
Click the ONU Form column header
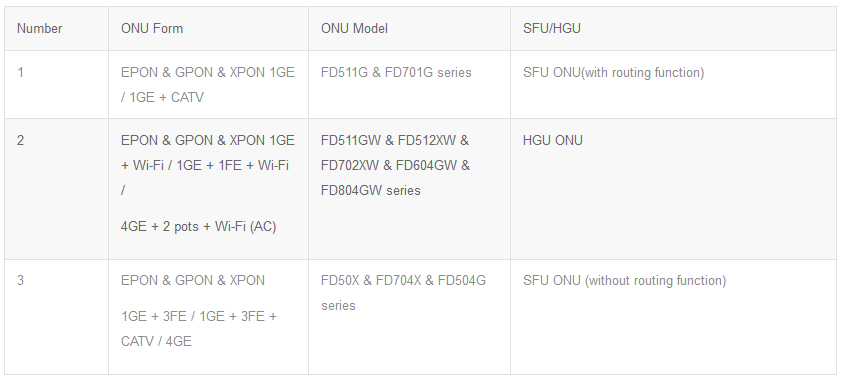[x=208, y=29]
